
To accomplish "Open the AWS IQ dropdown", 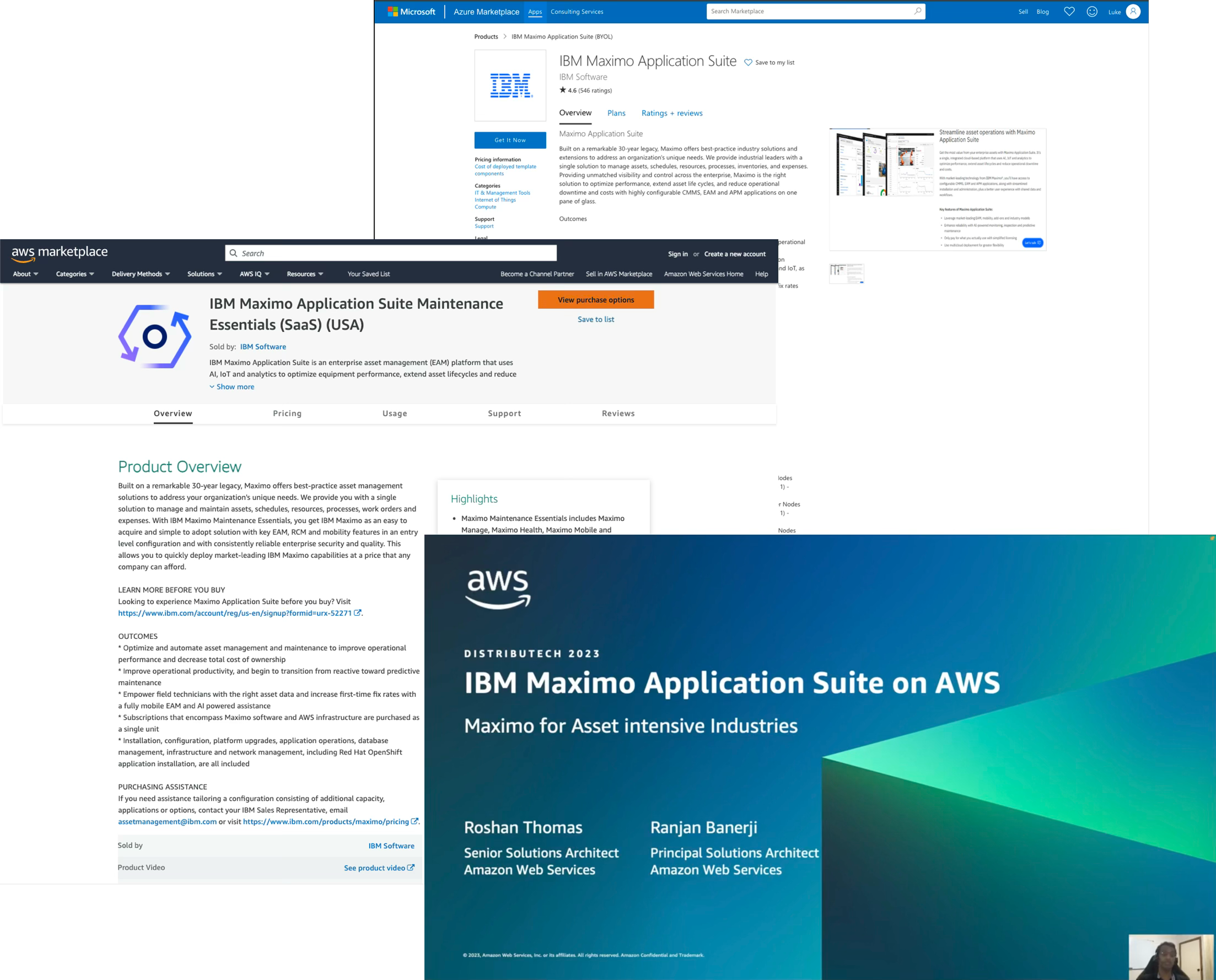I will pyautogui.click(x=254, y=274).
